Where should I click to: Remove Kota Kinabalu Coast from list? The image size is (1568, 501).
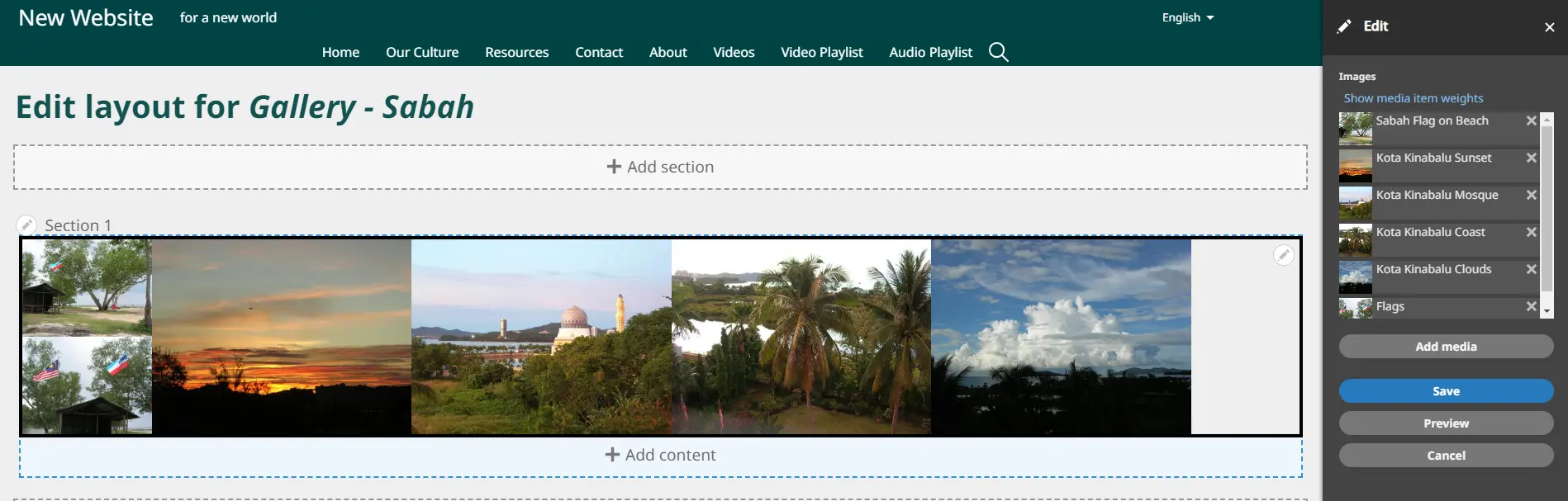pos(1531,232)
